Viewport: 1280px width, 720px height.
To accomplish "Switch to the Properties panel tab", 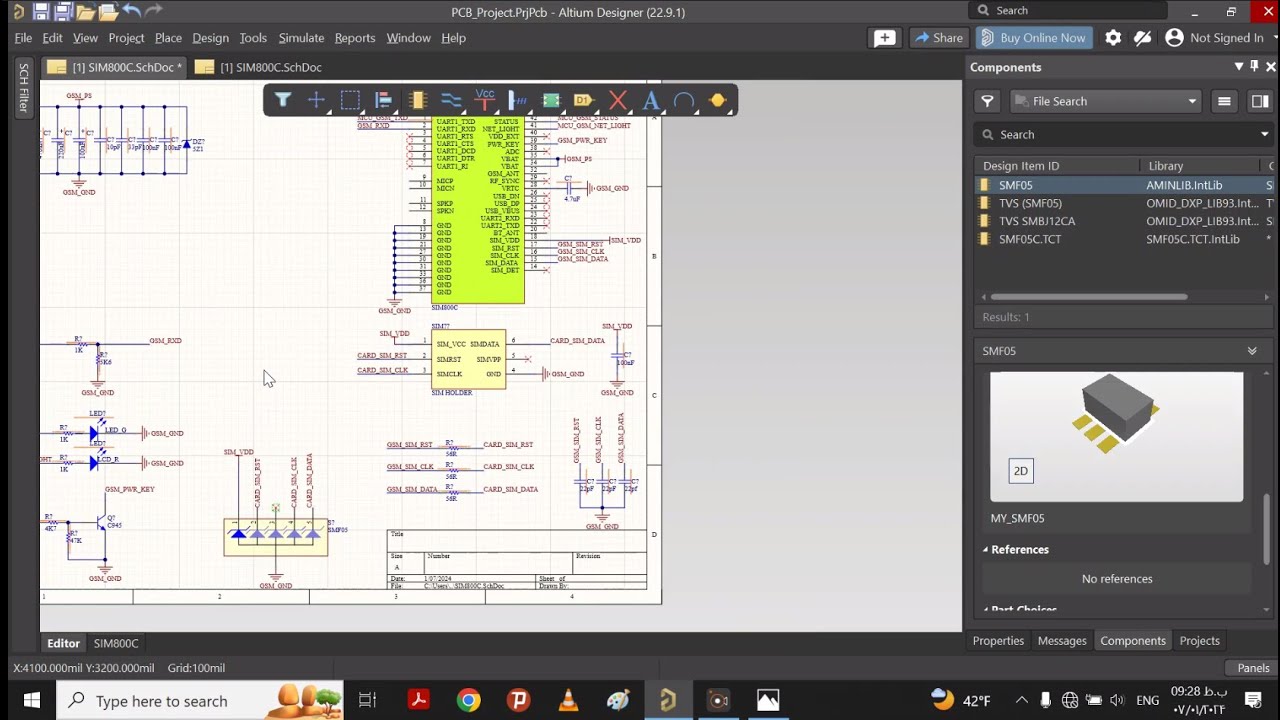I will point(998,641).
